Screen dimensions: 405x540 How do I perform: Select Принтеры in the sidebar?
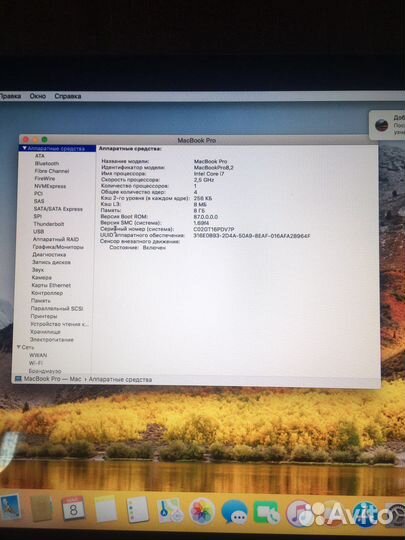tap(44, 316)
